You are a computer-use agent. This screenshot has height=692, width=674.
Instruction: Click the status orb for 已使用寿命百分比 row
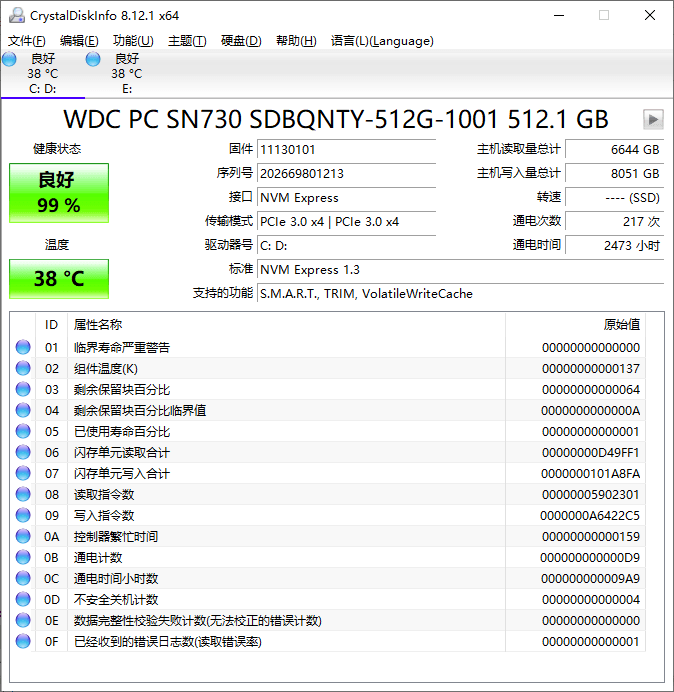[x=23, y=432]
